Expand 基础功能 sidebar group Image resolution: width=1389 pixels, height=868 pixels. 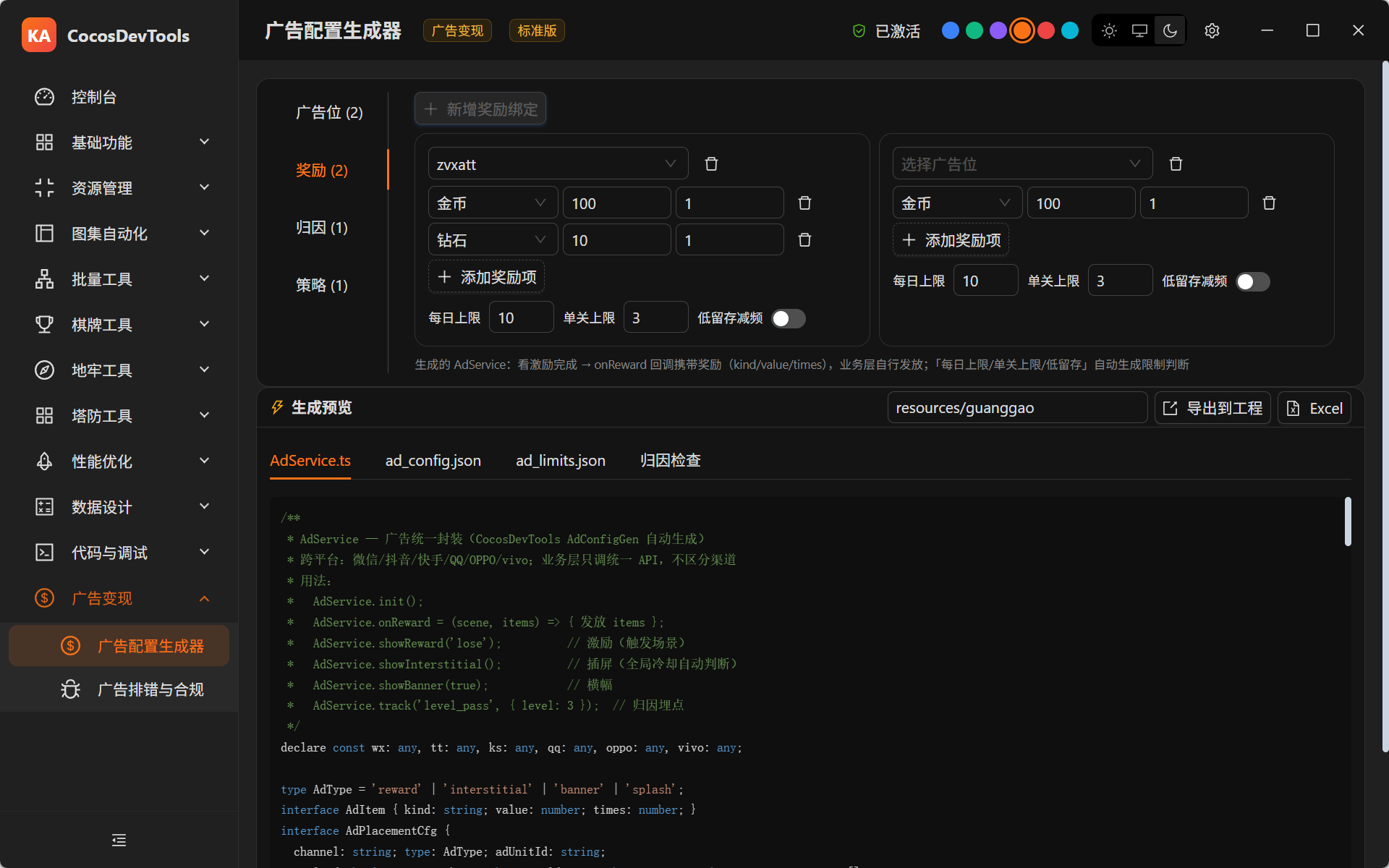tap(119, 142)
